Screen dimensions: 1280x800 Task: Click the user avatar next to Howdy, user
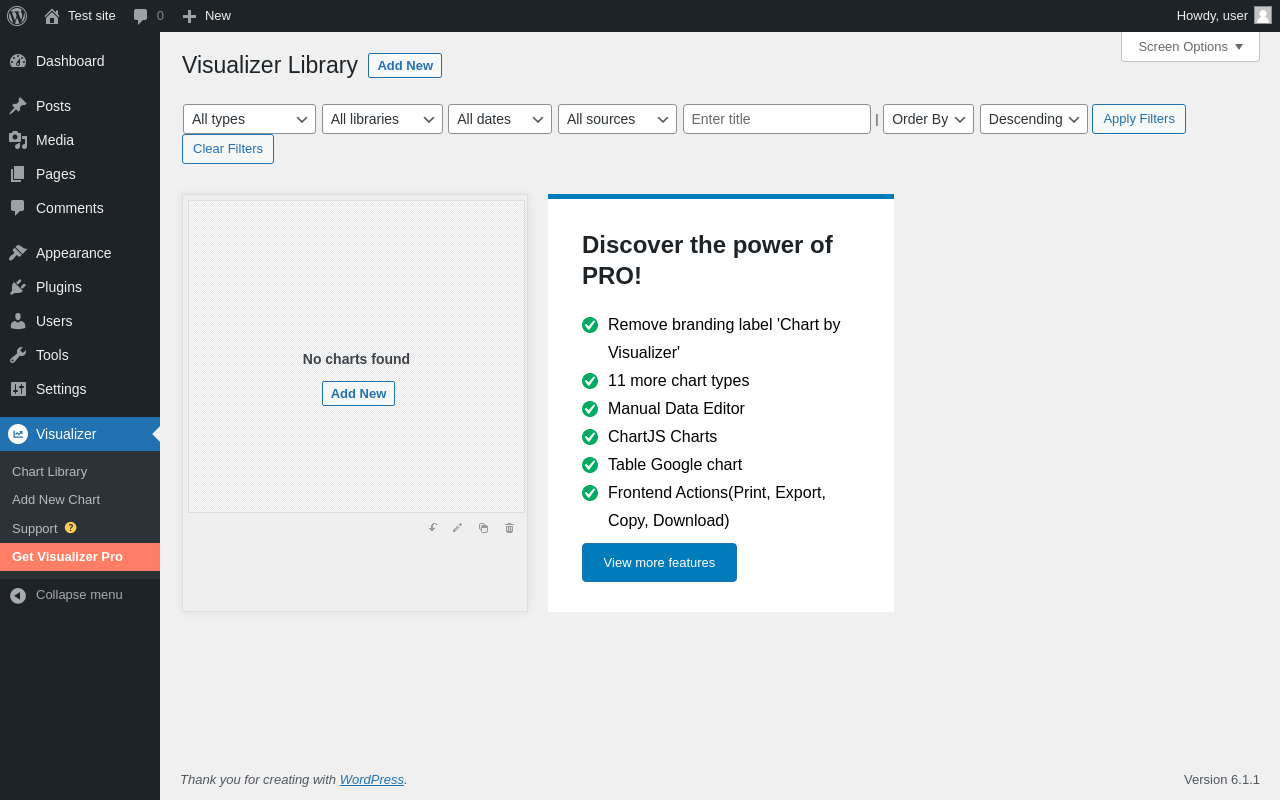point(1263,15)
